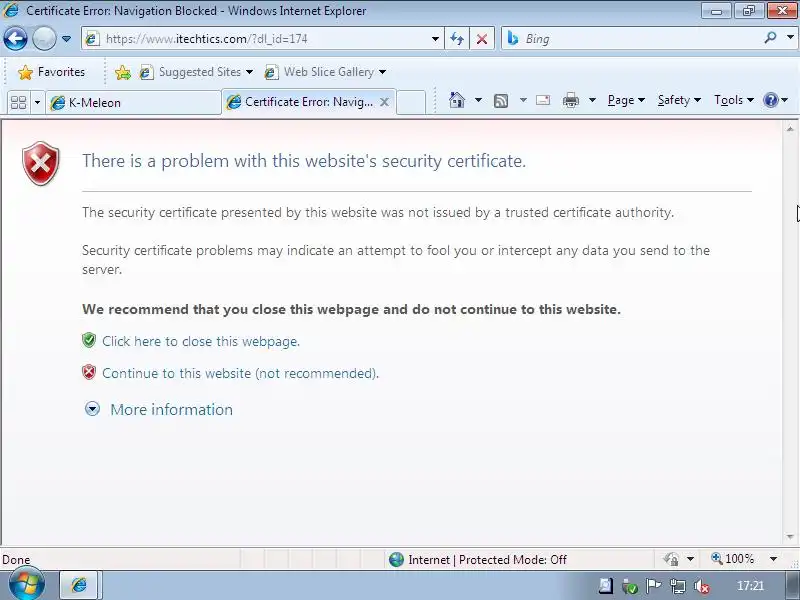Click 'Continue to this website (not recommended)' link

[240, 373]
